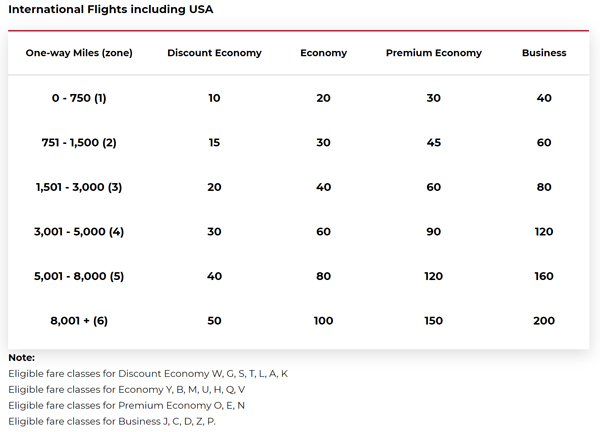Click the 'International Flights including USA' heading
The height and width of the screenshot is (432, 600).
click(111, 9)
